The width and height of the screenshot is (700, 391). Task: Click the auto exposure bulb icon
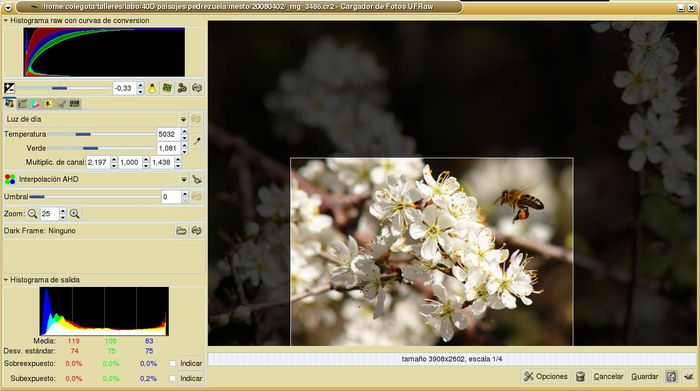coord(152,88)
